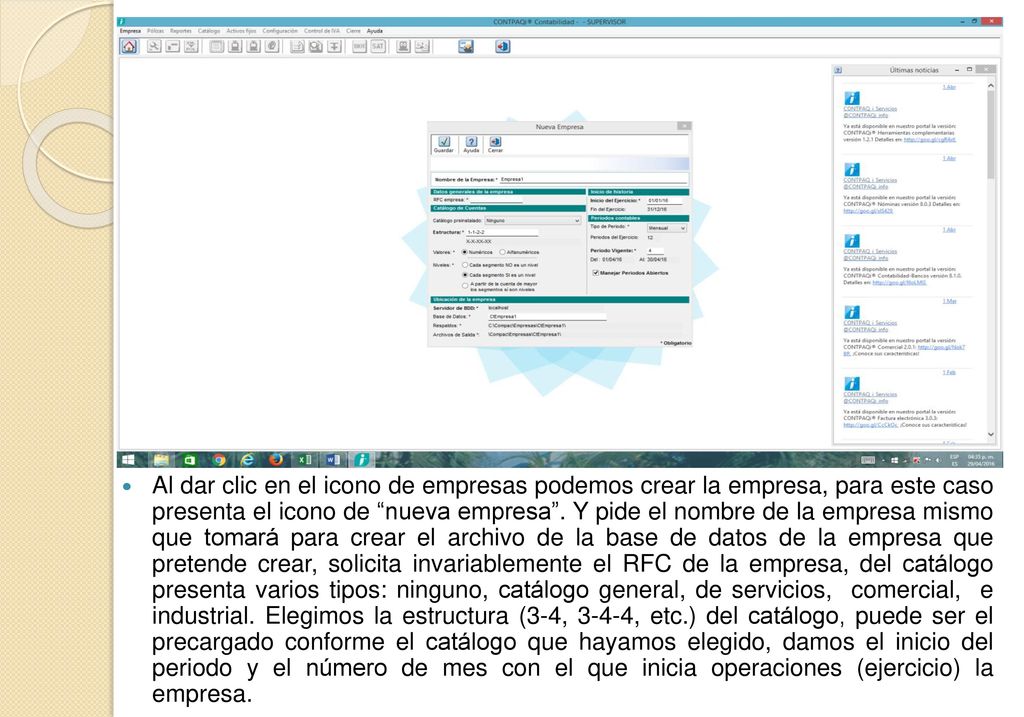The width and height of the screenshot is (1024, 717).
Task: Select 'A partir de la cuenta de mayor' option
Action: pos(465,285)
